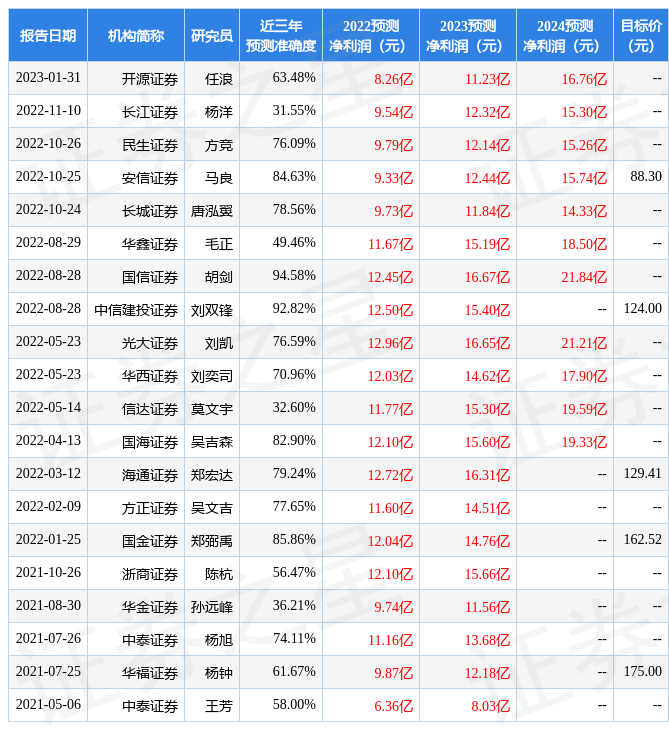Select institution 光大证券
Screen dimensions: 669x730
pyautogui.click(x=150, y=343)
